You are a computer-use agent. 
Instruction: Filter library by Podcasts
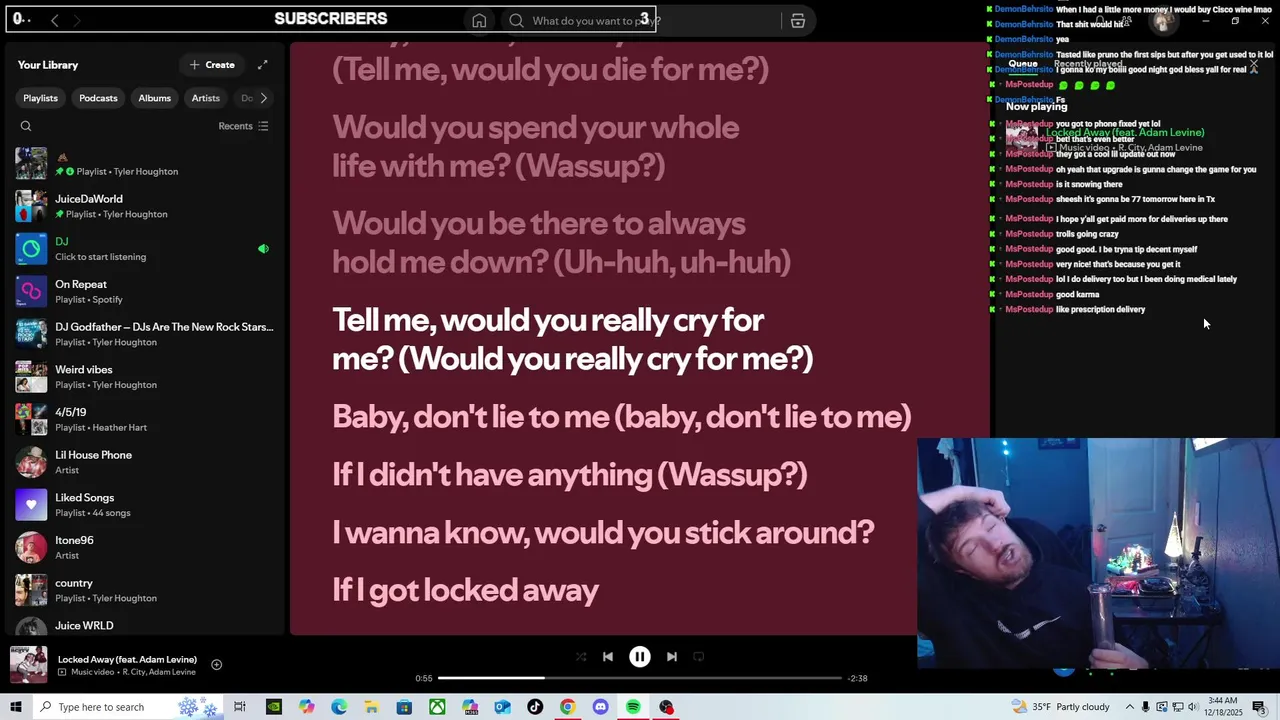pyautogui.click(x=98, y=98)
